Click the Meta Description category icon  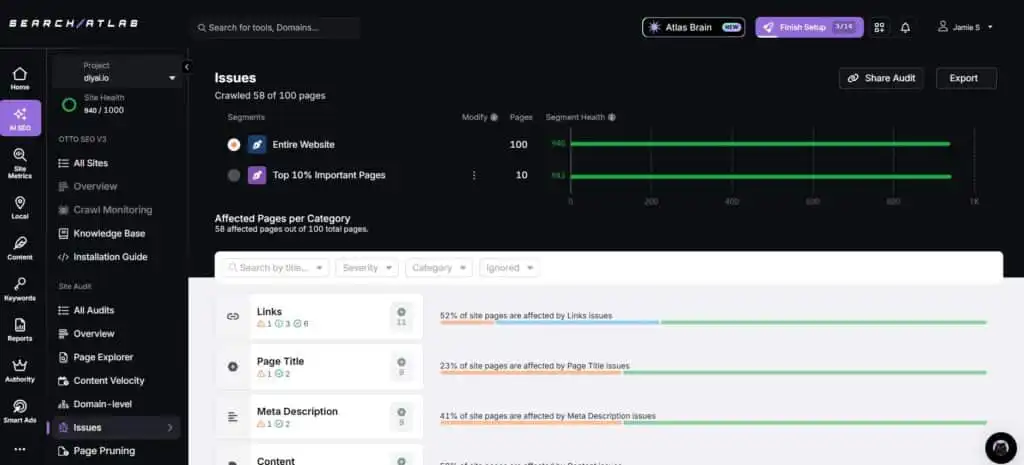coord(232,417)
